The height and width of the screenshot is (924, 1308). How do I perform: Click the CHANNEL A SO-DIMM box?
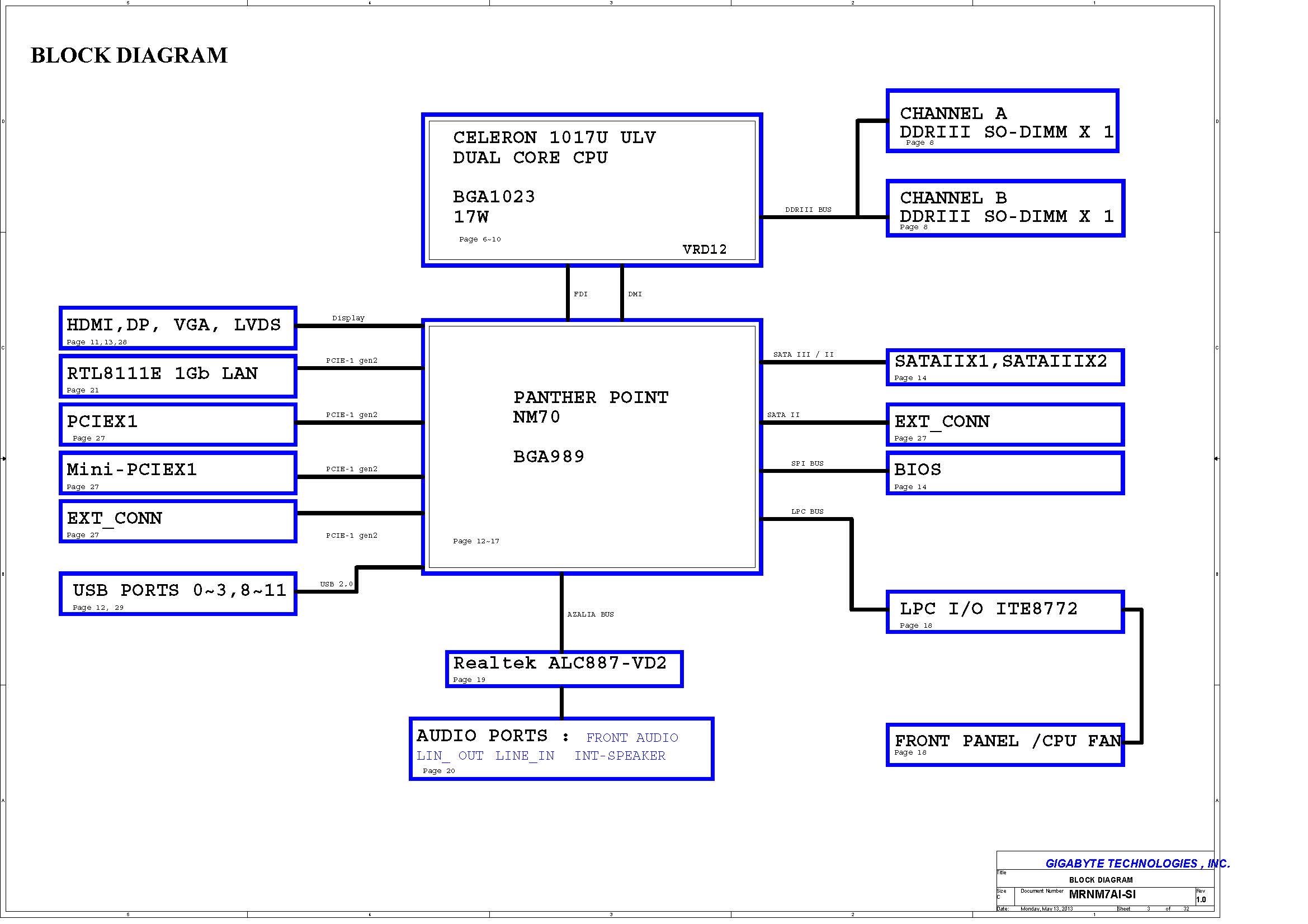pyautogui.click(x=1002, y=121)
